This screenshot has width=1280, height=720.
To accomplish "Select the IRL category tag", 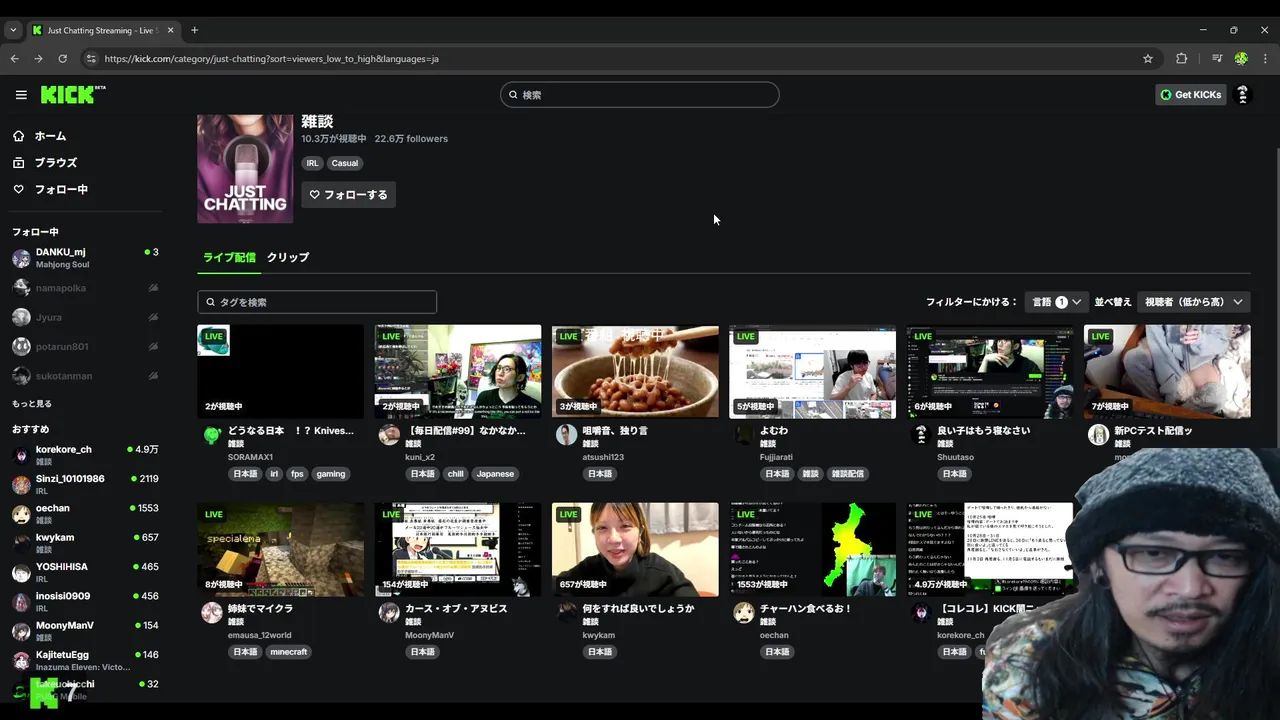I will pyautogui.click(x=312, y=163).
